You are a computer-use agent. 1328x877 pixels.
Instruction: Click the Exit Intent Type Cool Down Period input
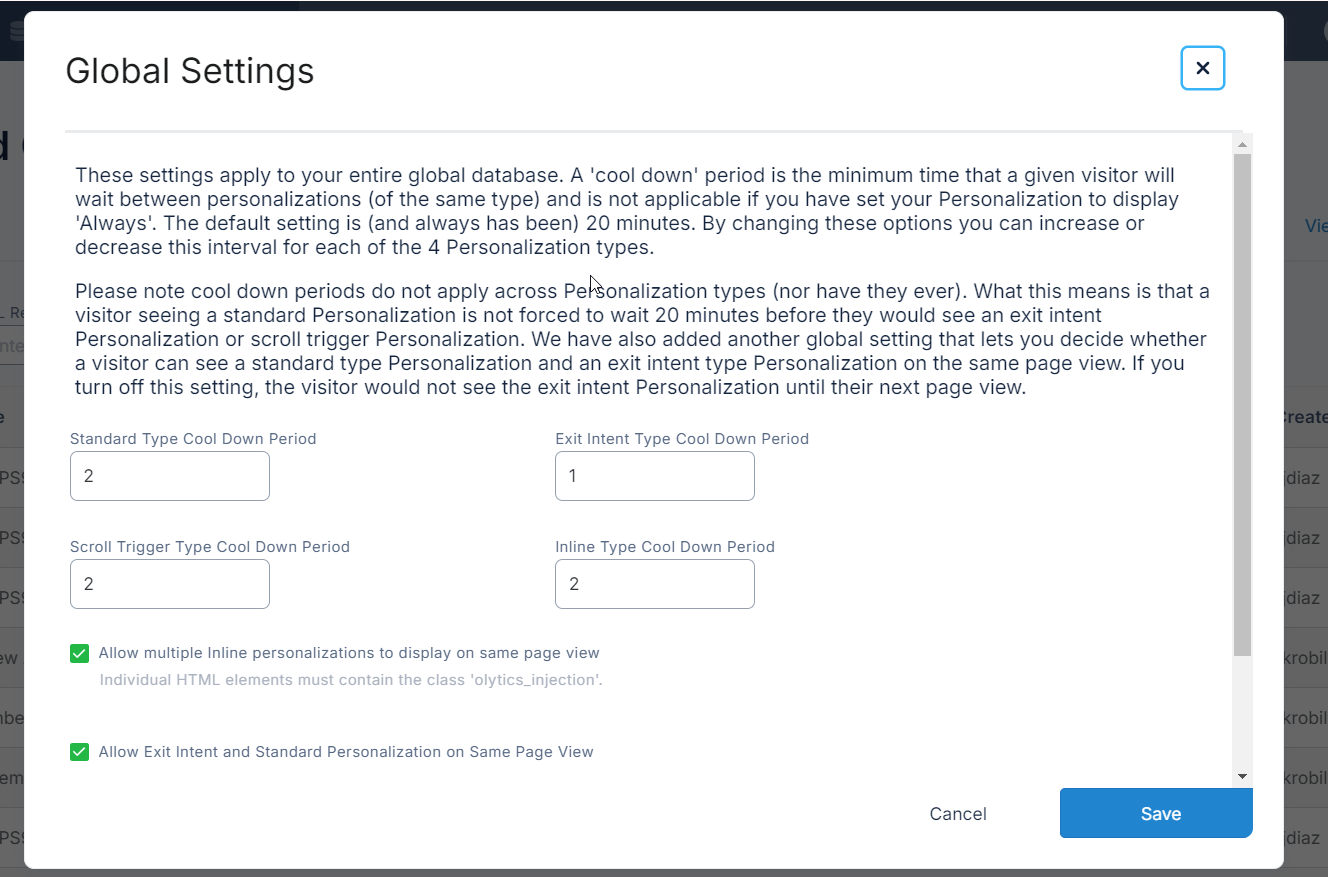pos(654,476)
